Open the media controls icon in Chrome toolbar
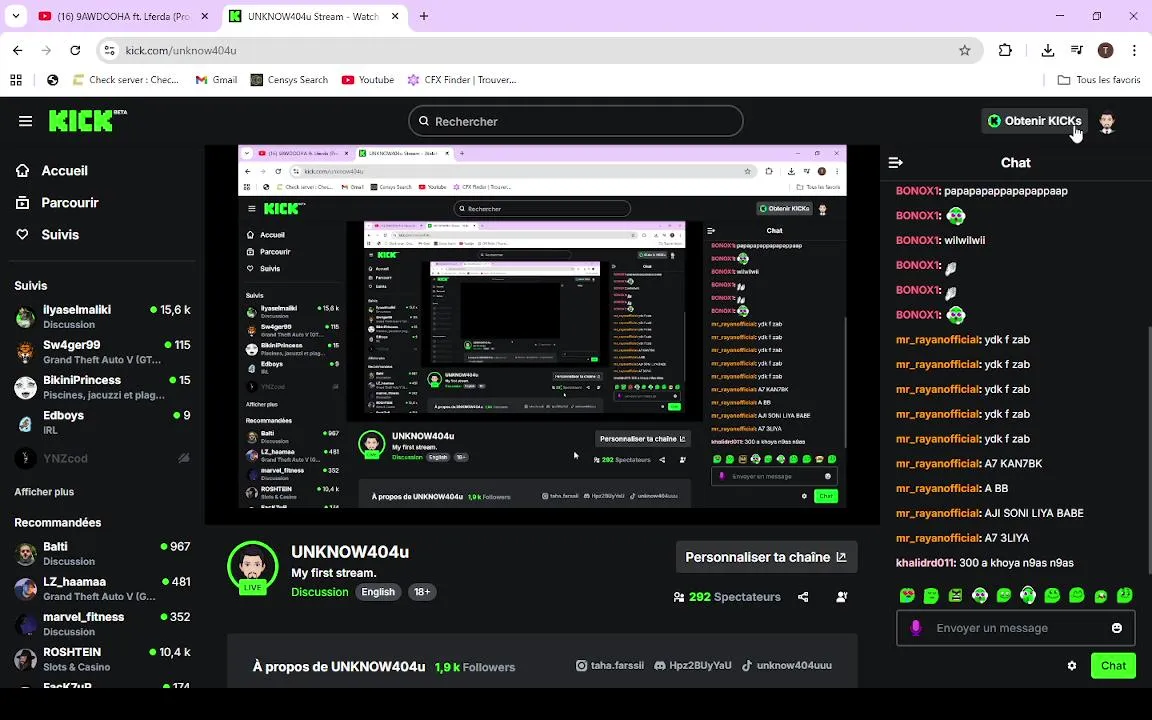Image resolution: width=1152 pixels, height=720 pixels. point(1077,50)
